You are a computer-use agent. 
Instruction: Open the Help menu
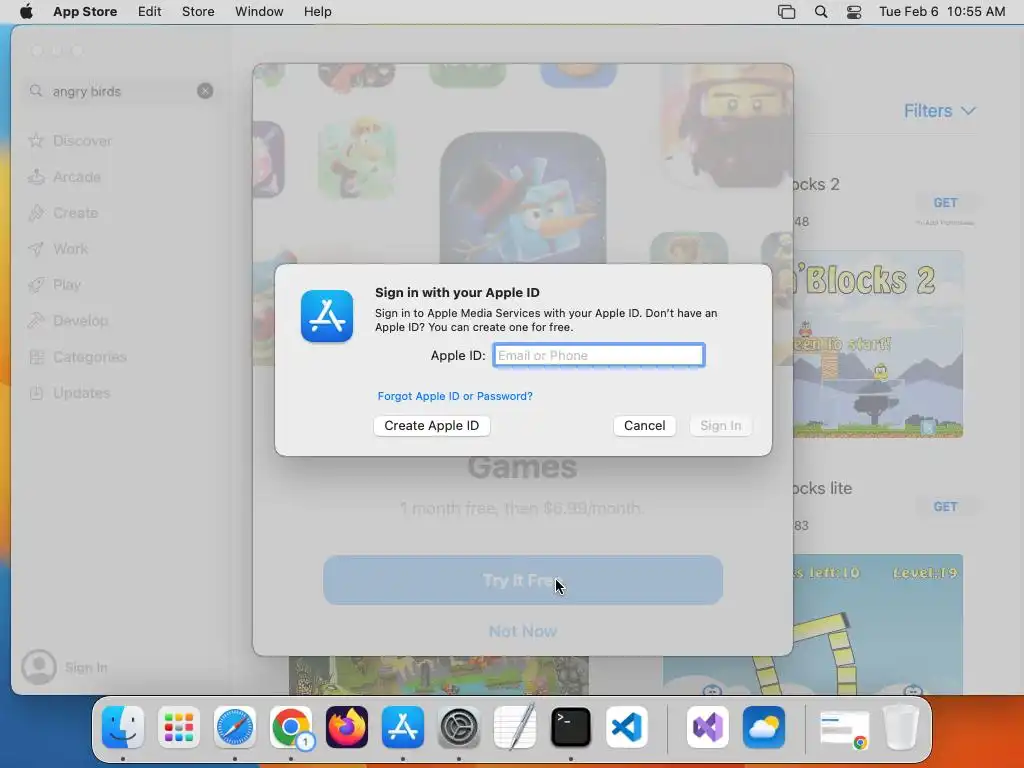(x=317, y=12)
